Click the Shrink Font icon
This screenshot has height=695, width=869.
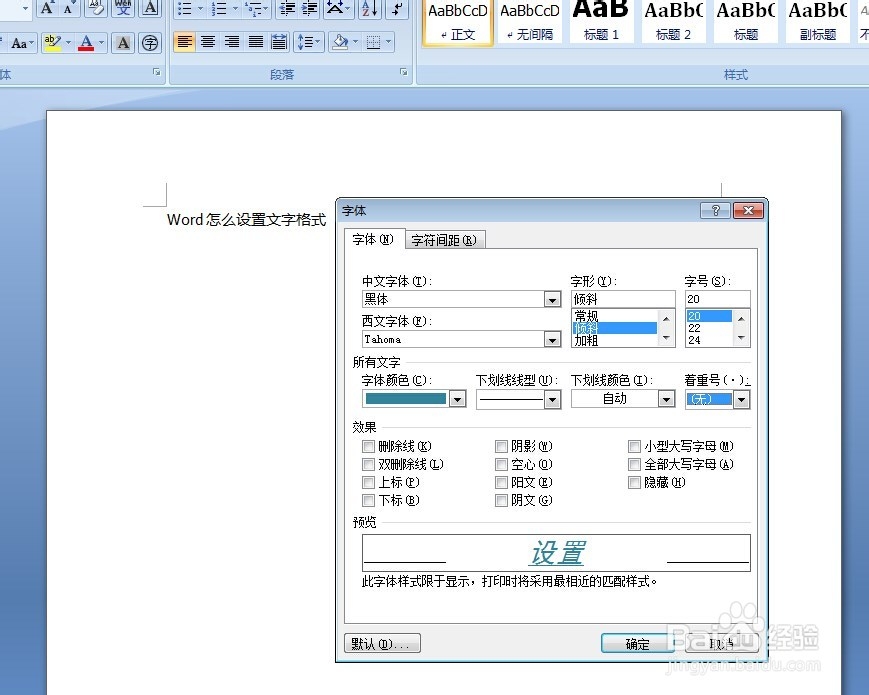(x=69, y=8)
